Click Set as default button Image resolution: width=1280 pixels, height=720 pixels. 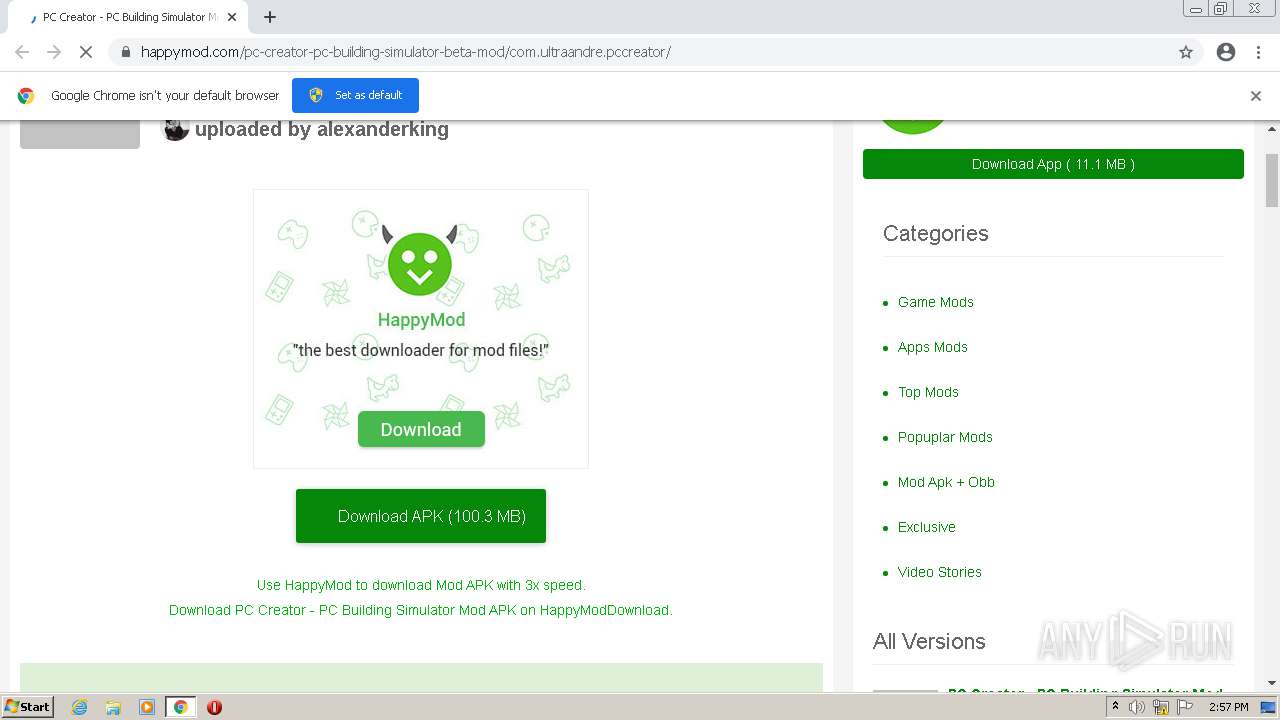[x=355, y=95]
